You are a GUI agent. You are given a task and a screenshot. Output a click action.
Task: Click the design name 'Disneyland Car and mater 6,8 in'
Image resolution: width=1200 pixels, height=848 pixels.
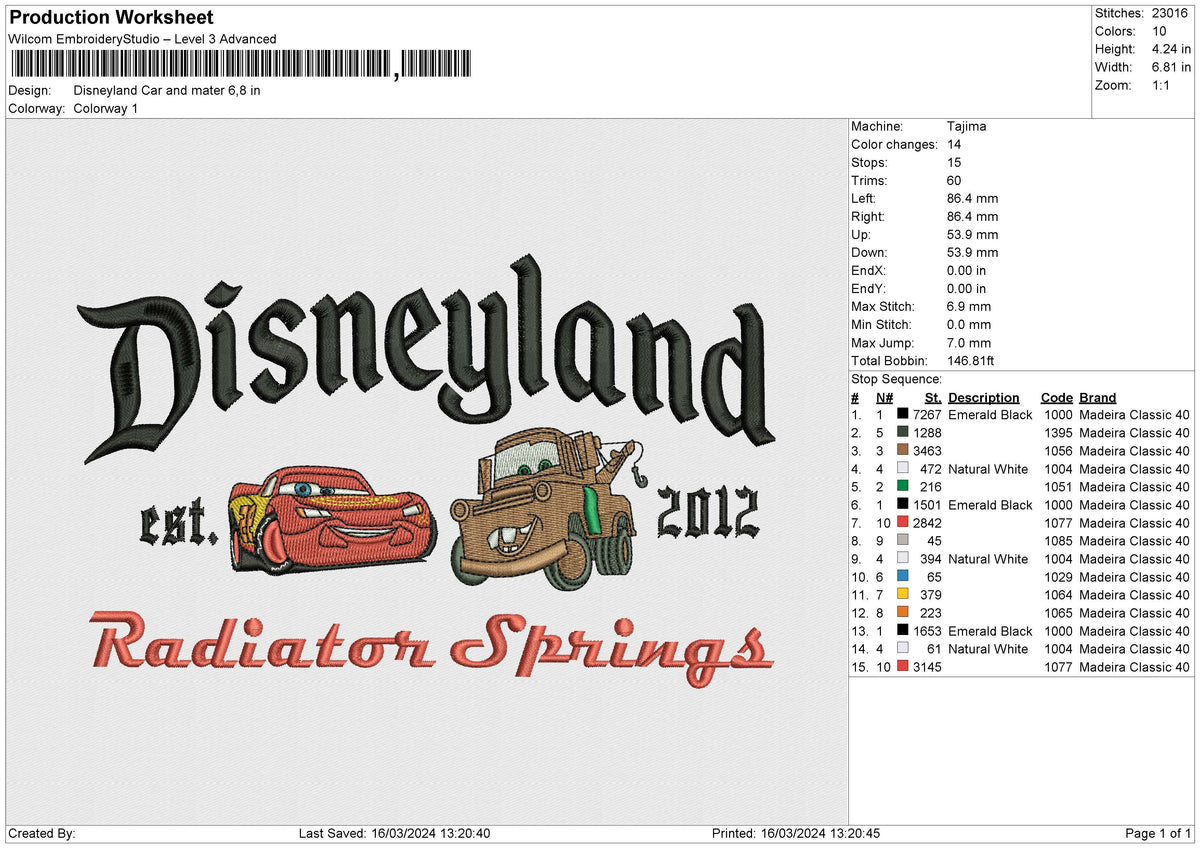(167, 90)
